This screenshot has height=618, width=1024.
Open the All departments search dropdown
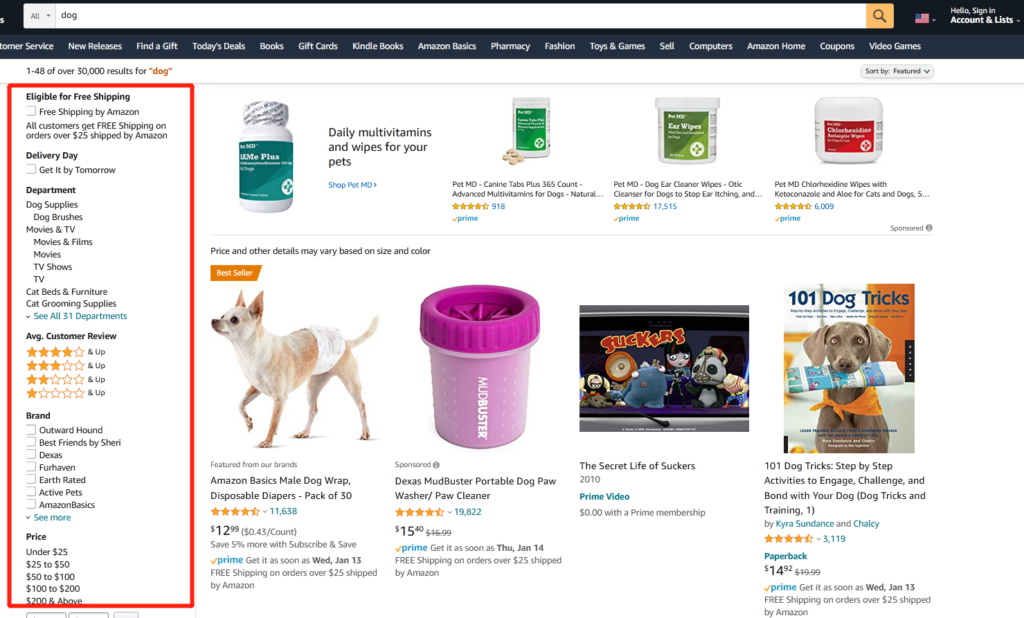[x=40, y=16]
